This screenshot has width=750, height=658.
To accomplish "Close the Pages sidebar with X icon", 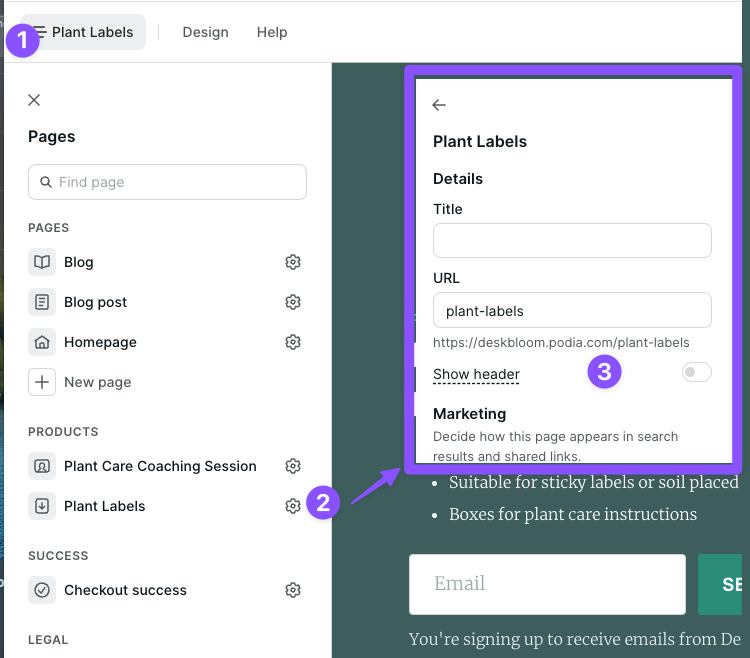I will pyautogui.click(x=34, y=100).
